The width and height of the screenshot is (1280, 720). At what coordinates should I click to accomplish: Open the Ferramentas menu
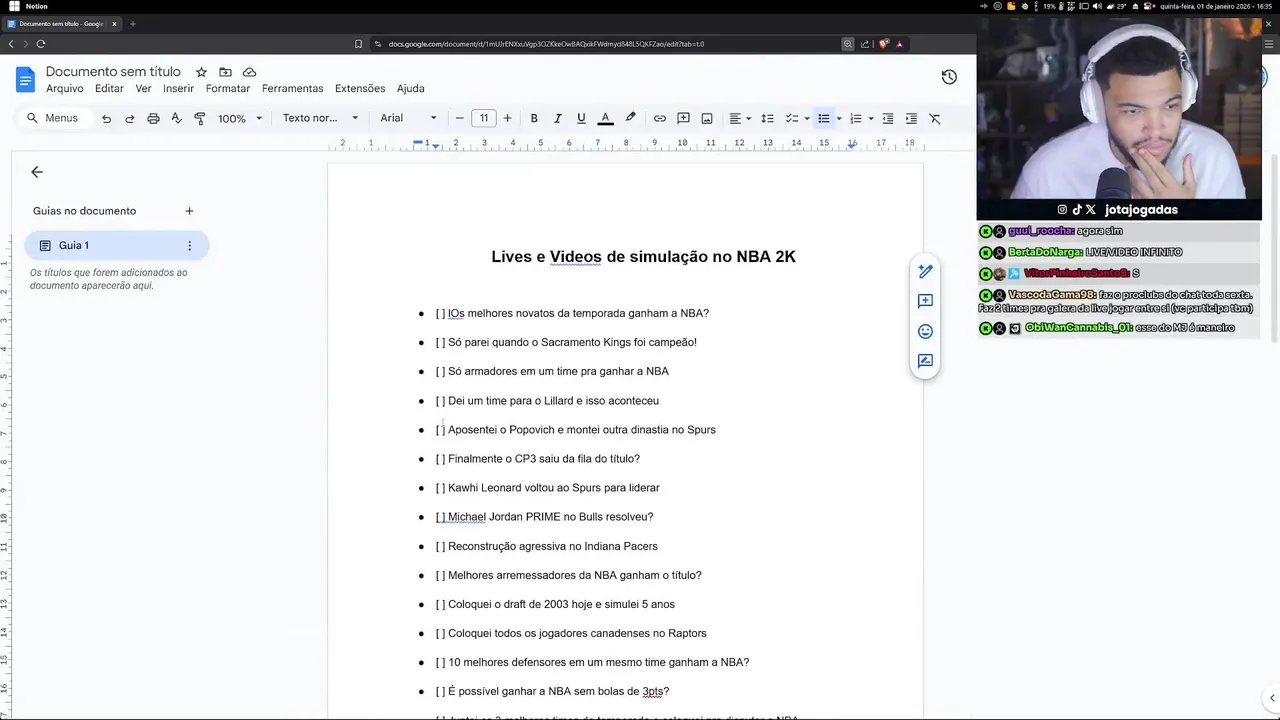(x=292, y=89)
